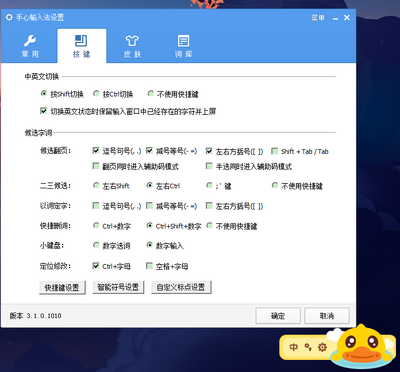Switch to the 按键 tab
Viewport: 400px width, 372px height.
[82, 46]
